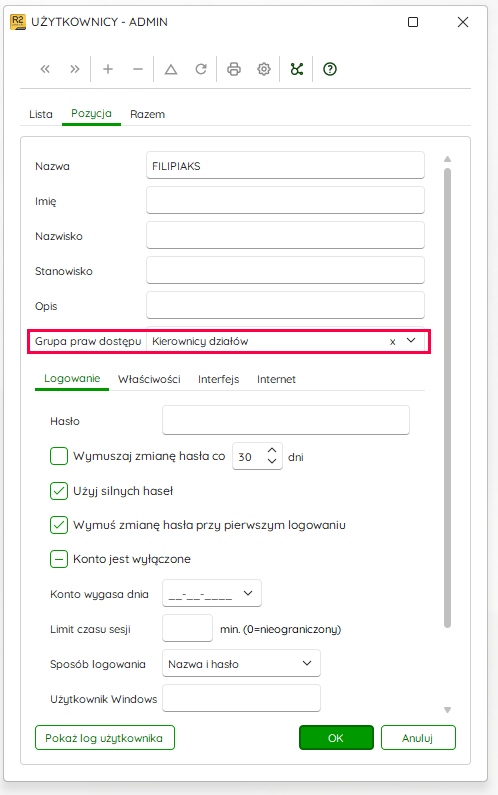Click the Limit czasu sesji field
498x795 pixels.
click(188, 628)
